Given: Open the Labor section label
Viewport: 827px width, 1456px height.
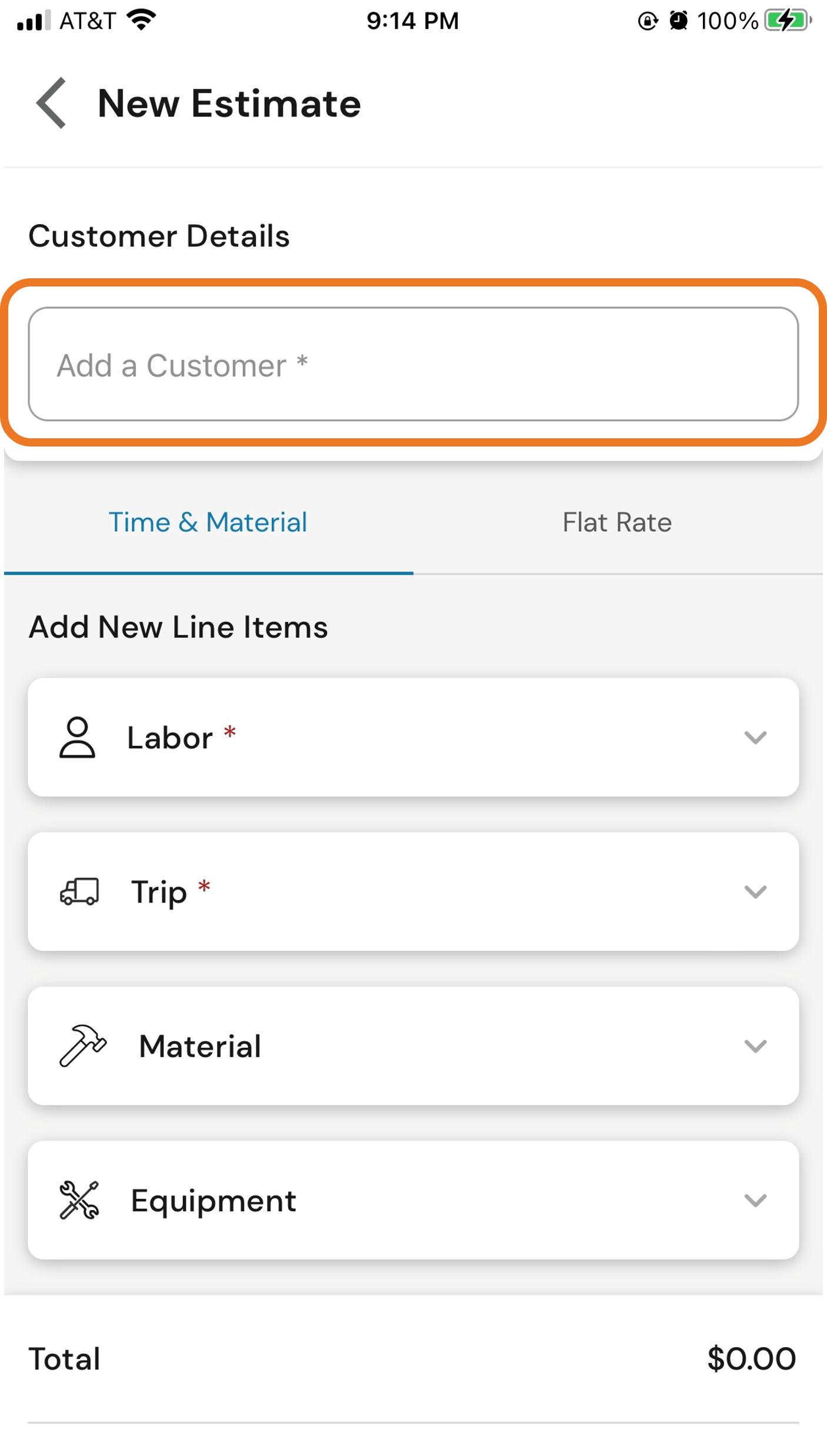Looking at the screenshot, I should [x=170, y=737].
